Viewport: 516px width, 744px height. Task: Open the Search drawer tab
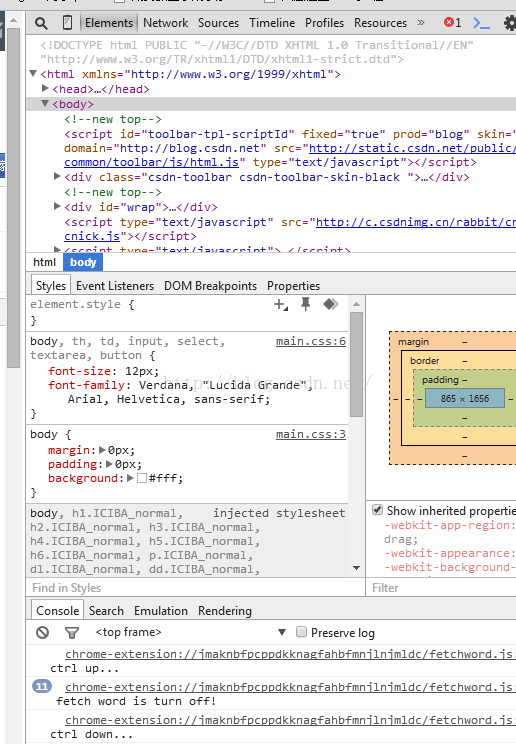[x=106, y=611]
